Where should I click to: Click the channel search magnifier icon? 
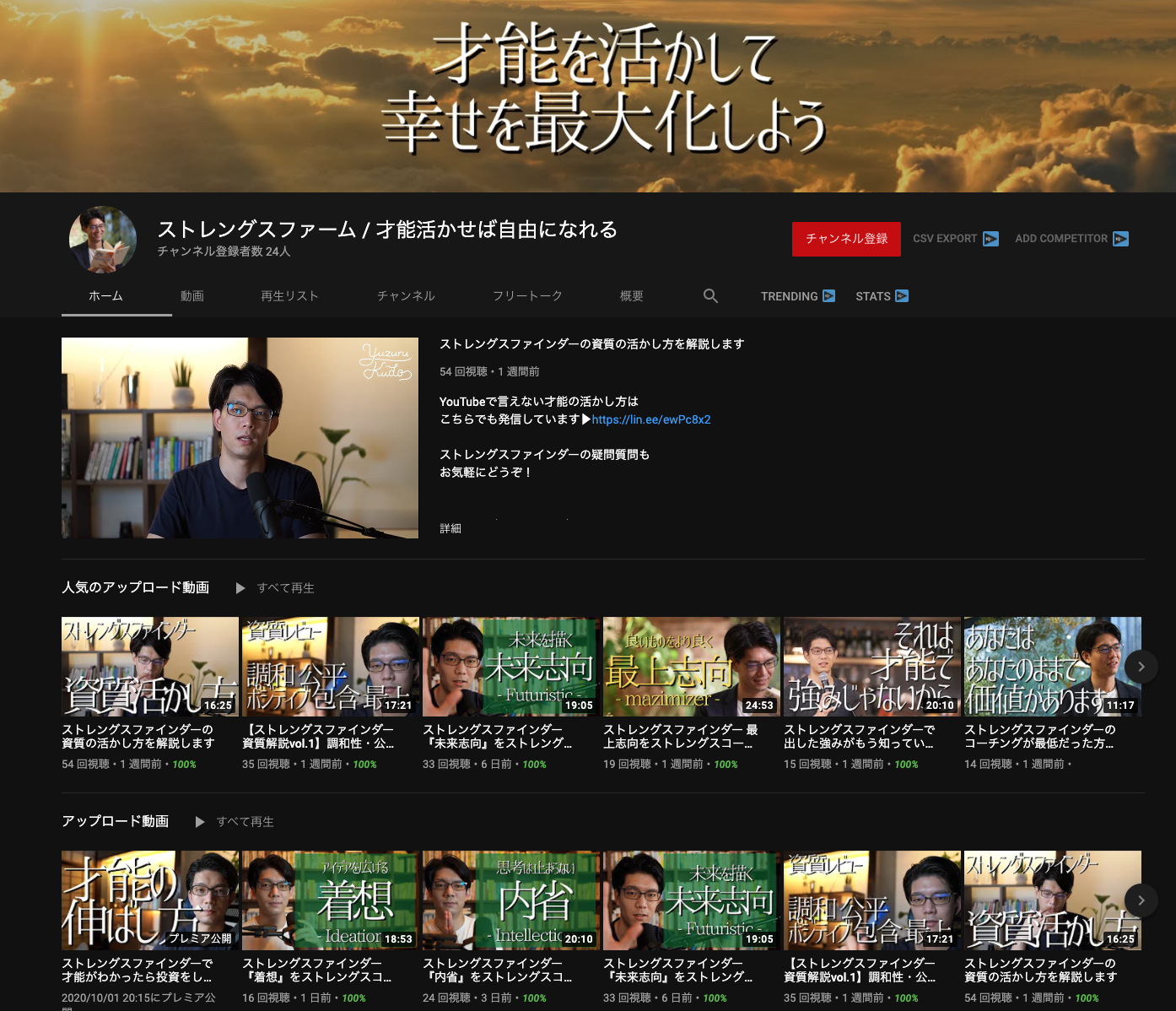click(x=710, y=296)
